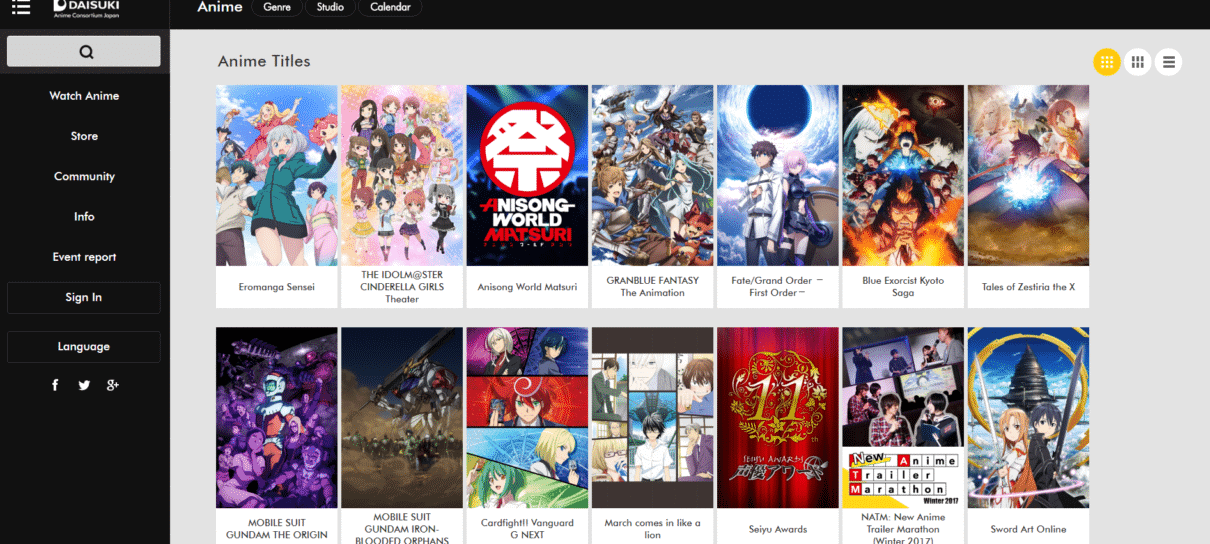Go to Watch Anime section
This screenshot has height=544, width=1210.
(84, 96)
